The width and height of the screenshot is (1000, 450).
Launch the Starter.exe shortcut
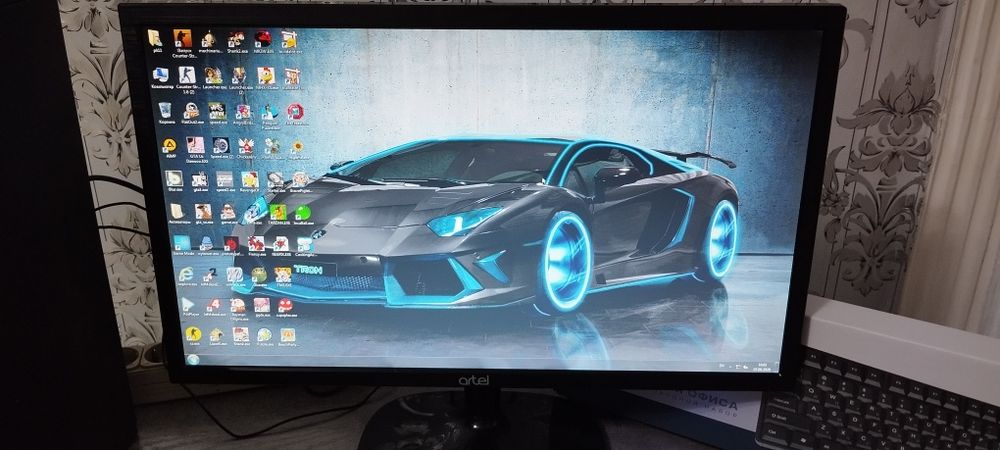[x=276, y=179]
